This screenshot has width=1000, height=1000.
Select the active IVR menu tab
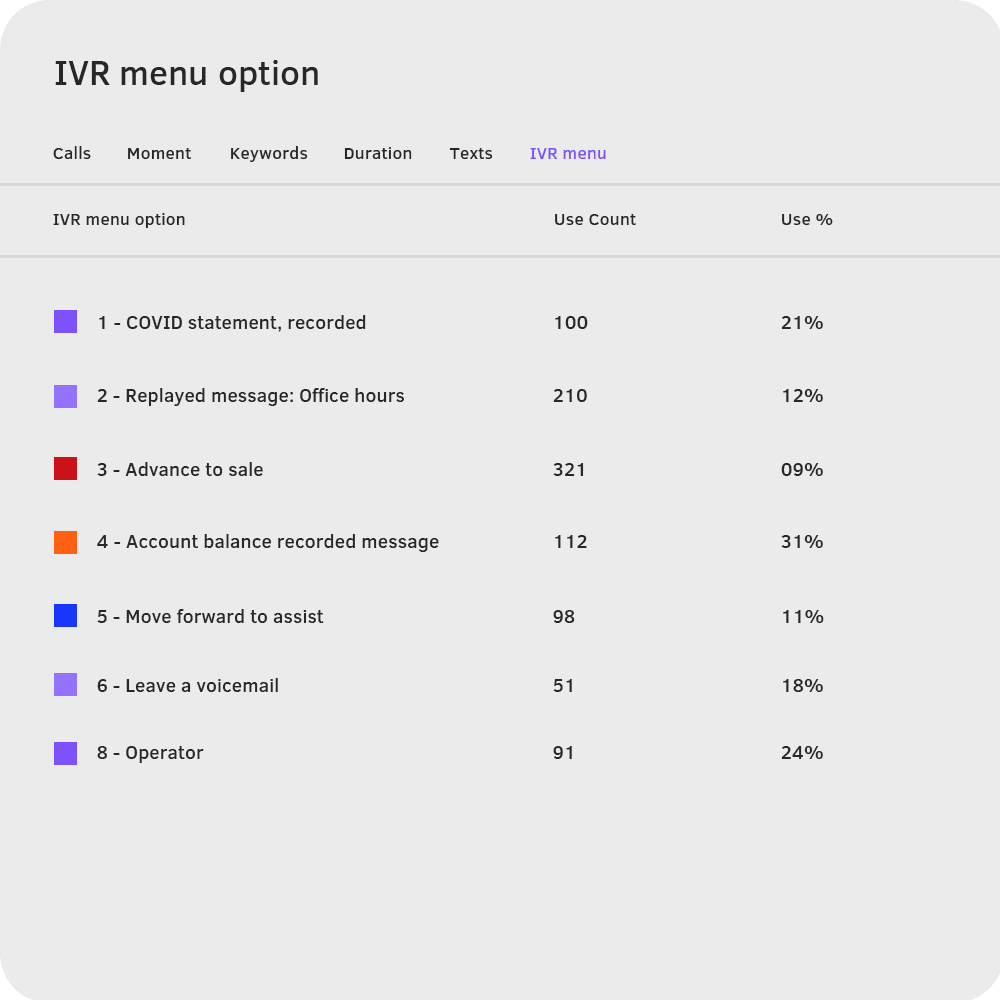(x=568, y=153)
